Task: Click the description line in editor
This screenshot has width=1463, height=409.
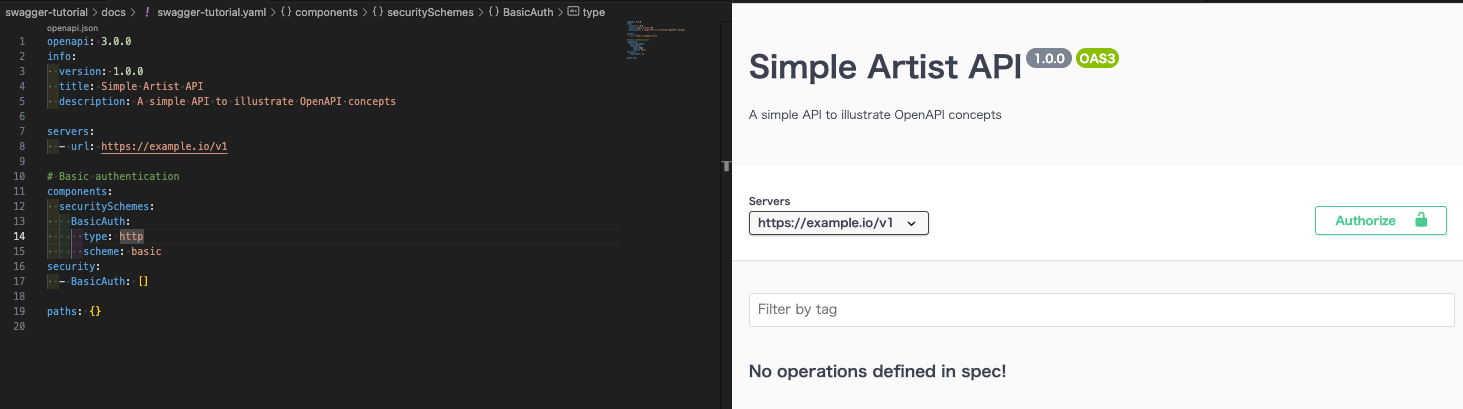Action: click(227, 101)
